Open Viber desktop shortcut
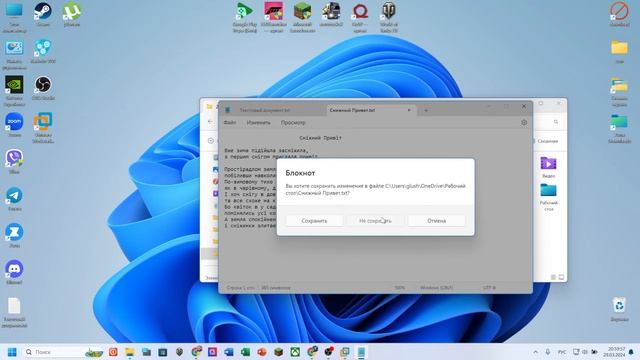The height and width of the screenshot is (360, 640). click(14, 161)
